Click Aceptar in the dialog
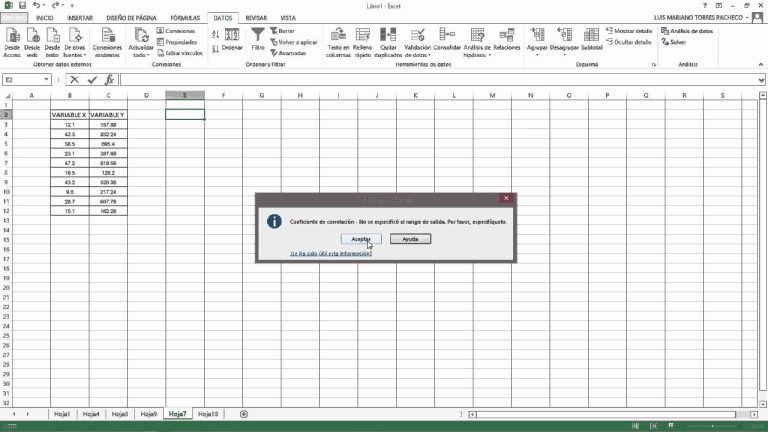Viewport: 768px width, 432px height. [x=361, y=239]
